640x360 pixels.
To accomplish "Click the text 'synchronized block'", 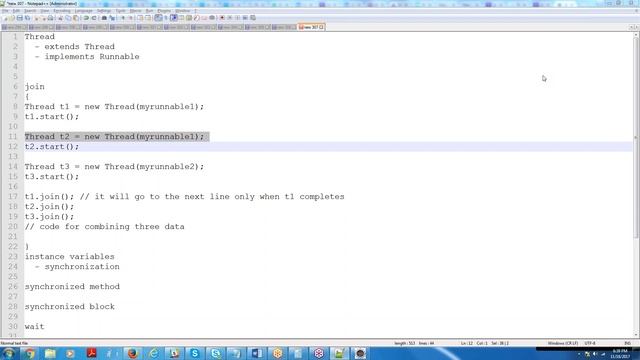I will (70, 307).
